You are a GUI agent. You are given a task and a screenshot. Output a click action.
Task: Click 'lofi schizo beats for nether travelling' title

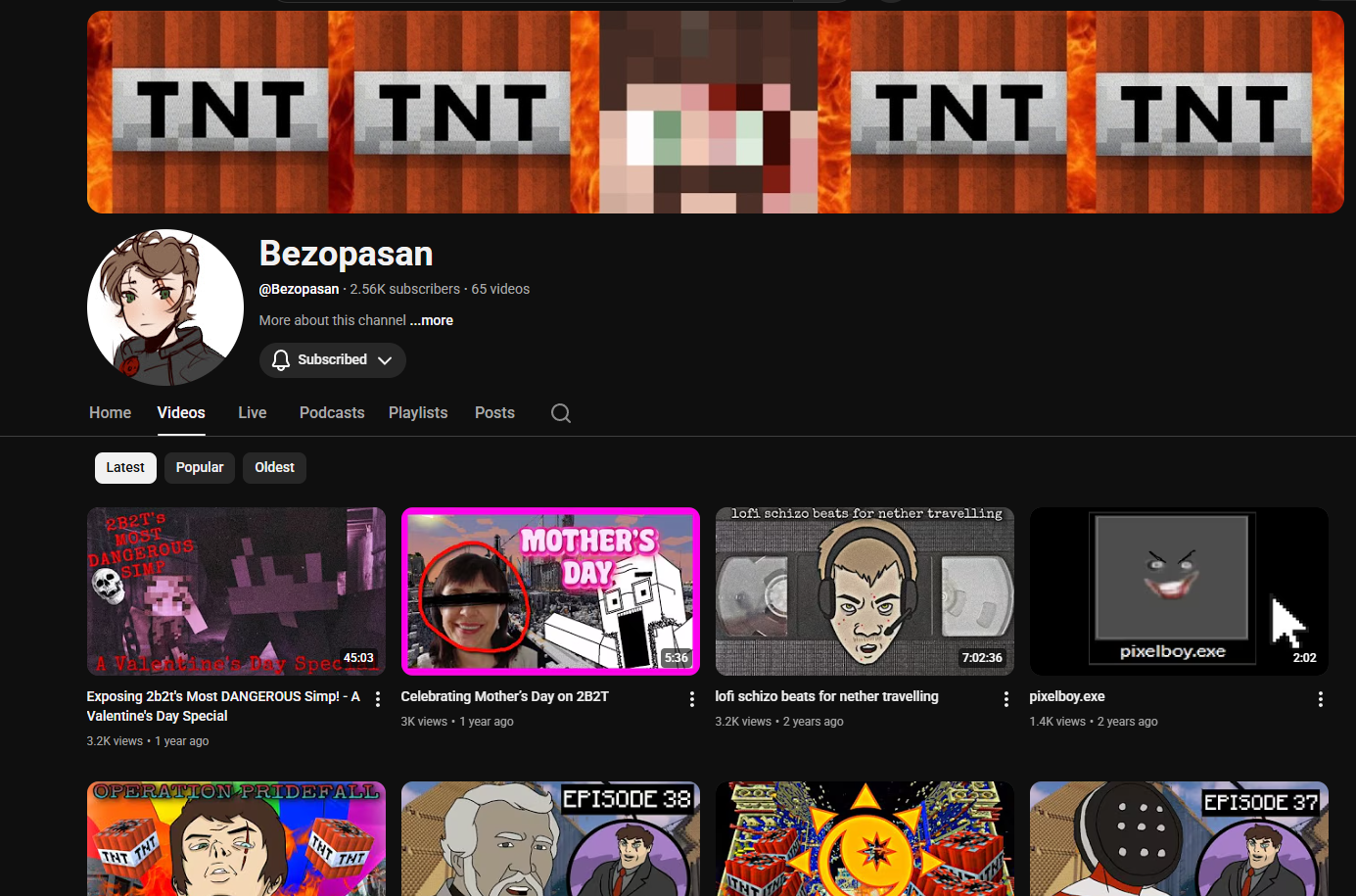[827, 697]
